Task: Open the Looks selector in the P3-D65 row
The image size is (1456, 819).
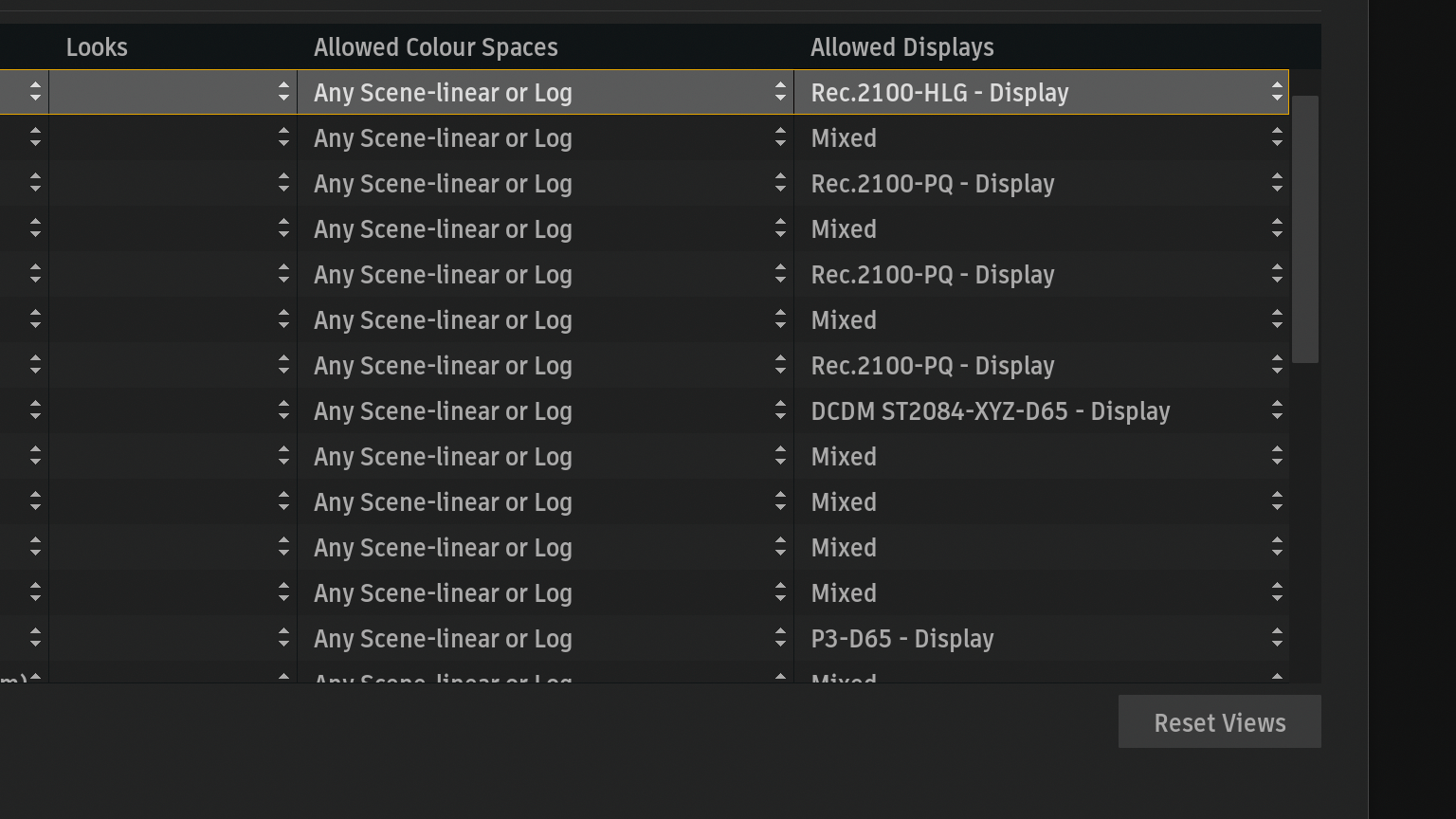Action: pos(173,638)
